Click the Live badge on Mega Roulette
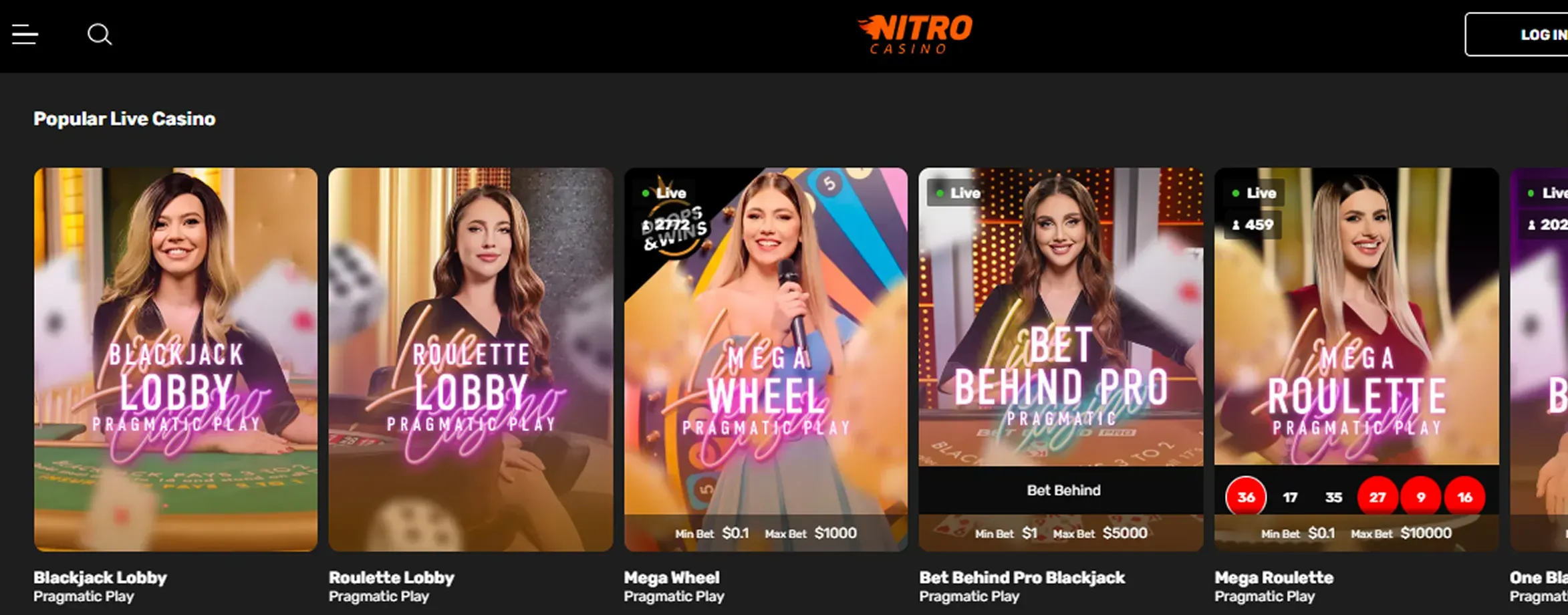Viewport: 1568px width, 615px height. 1254,193
